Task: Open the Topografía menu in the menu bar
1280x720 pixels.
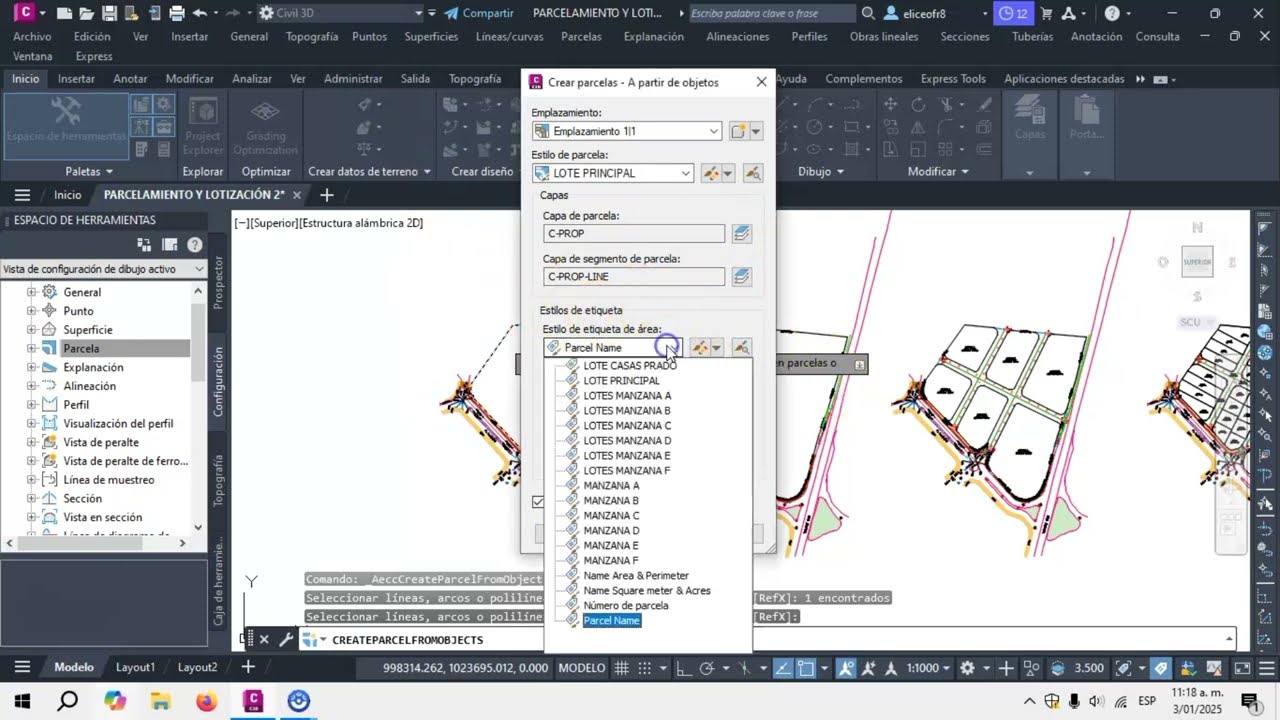Action: (x=312, y=36)
